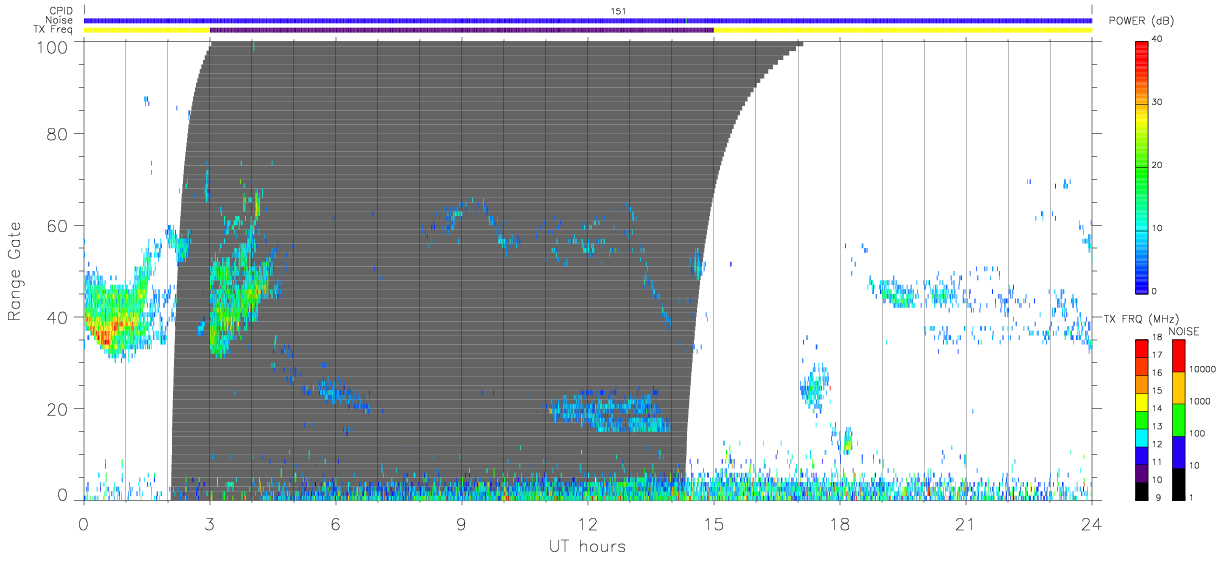Click the 100 tick on the Range Gate axis

coord(53,46)
